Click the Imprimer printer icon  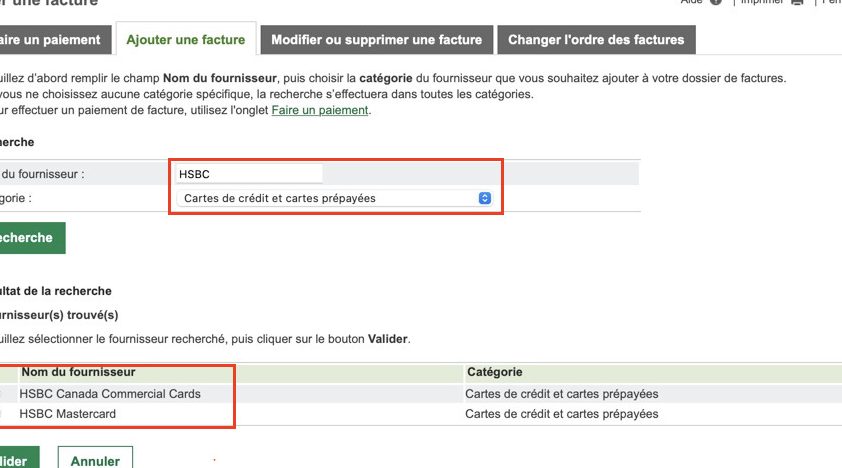tap(797, 2)
